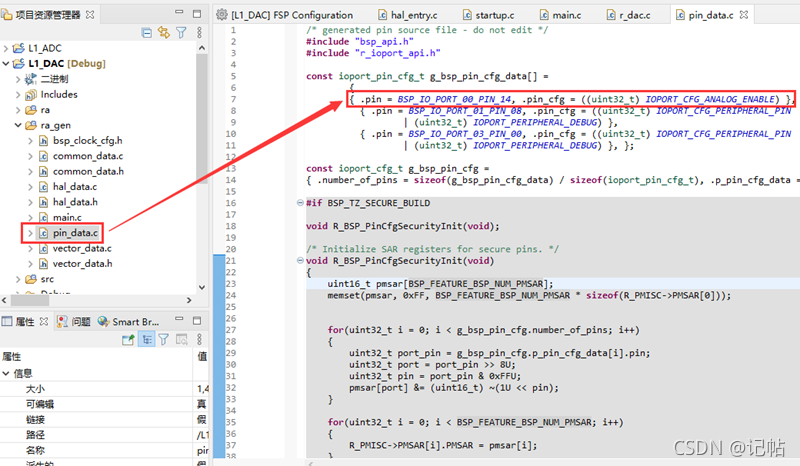Click the L1_ADC project icon
Viewport: 800px width, 466px height.
19,48
